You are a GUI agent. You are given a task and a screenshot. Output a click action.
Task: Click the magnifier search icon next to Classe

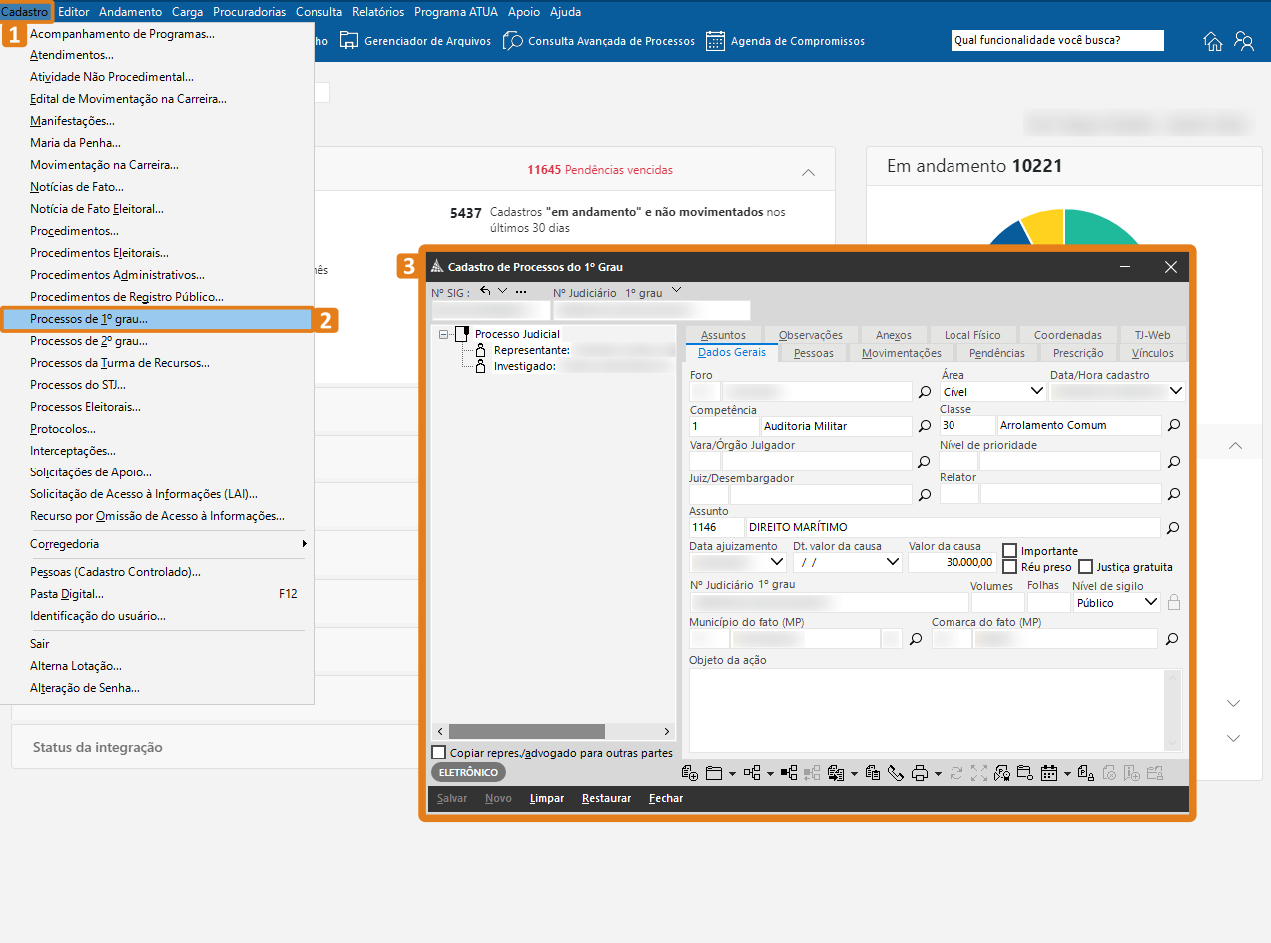pos(1174,426)
